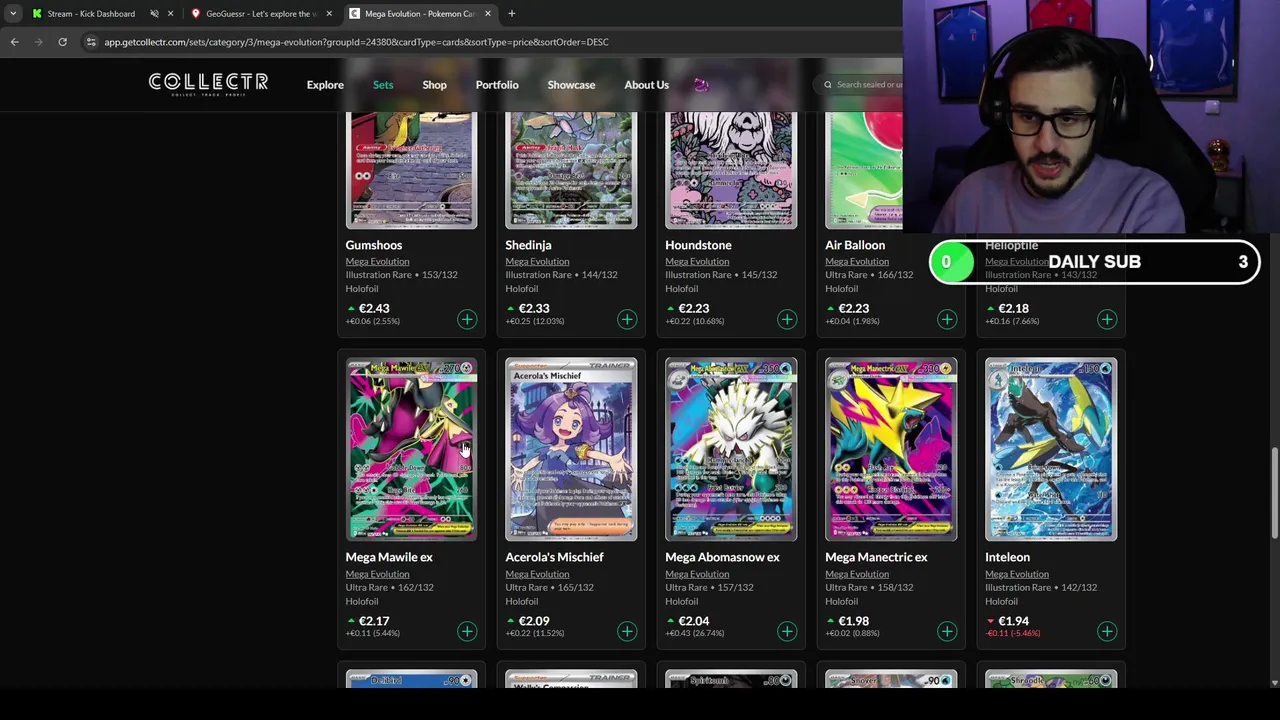Unmute the Kick Dashboard tab audio icon
Screen dimensions: 1280x720
point(154,14)
